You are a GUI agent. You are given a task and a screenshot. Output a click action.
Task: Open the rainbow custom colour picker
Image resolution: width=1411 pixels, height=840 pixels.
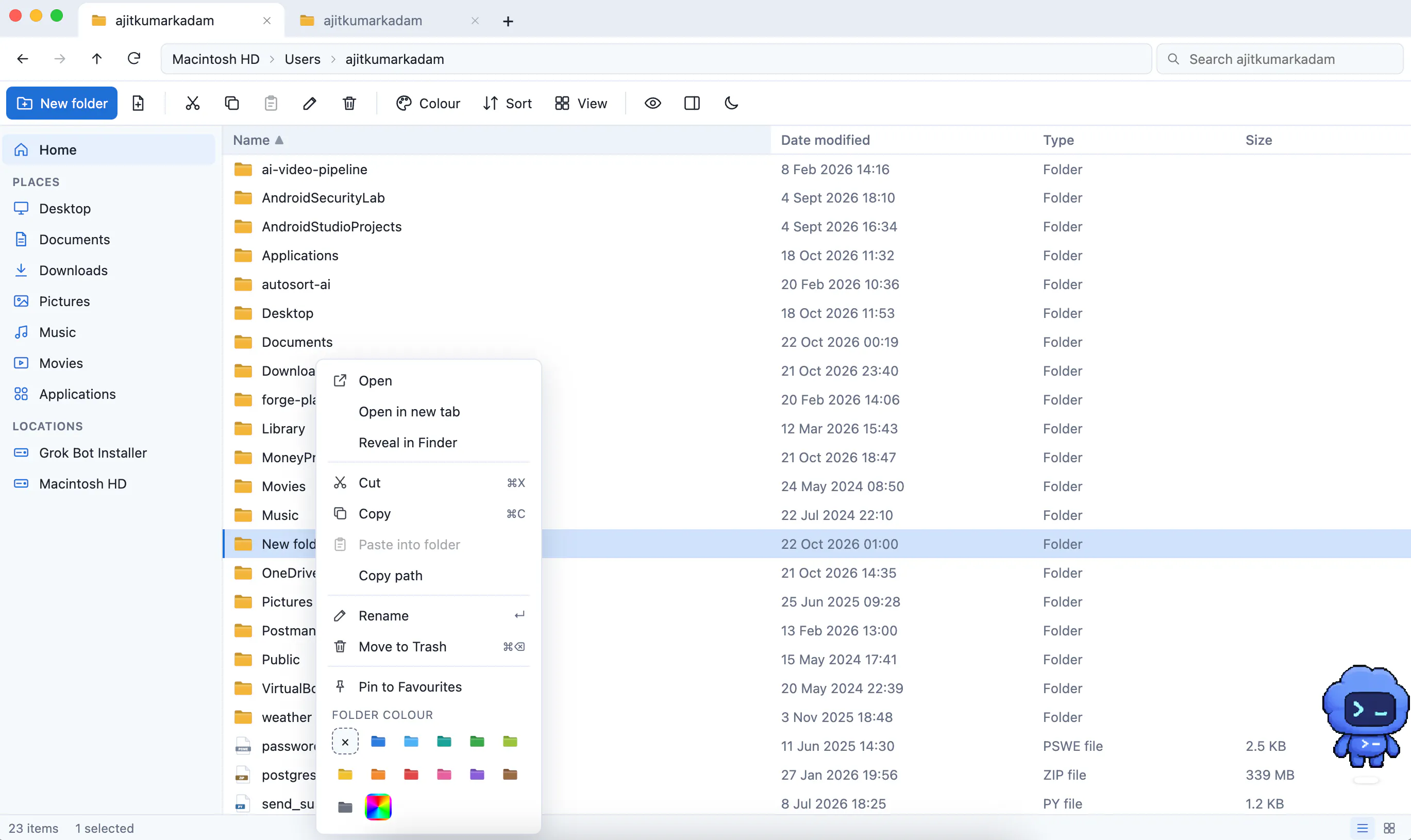(x=378, y=807)
